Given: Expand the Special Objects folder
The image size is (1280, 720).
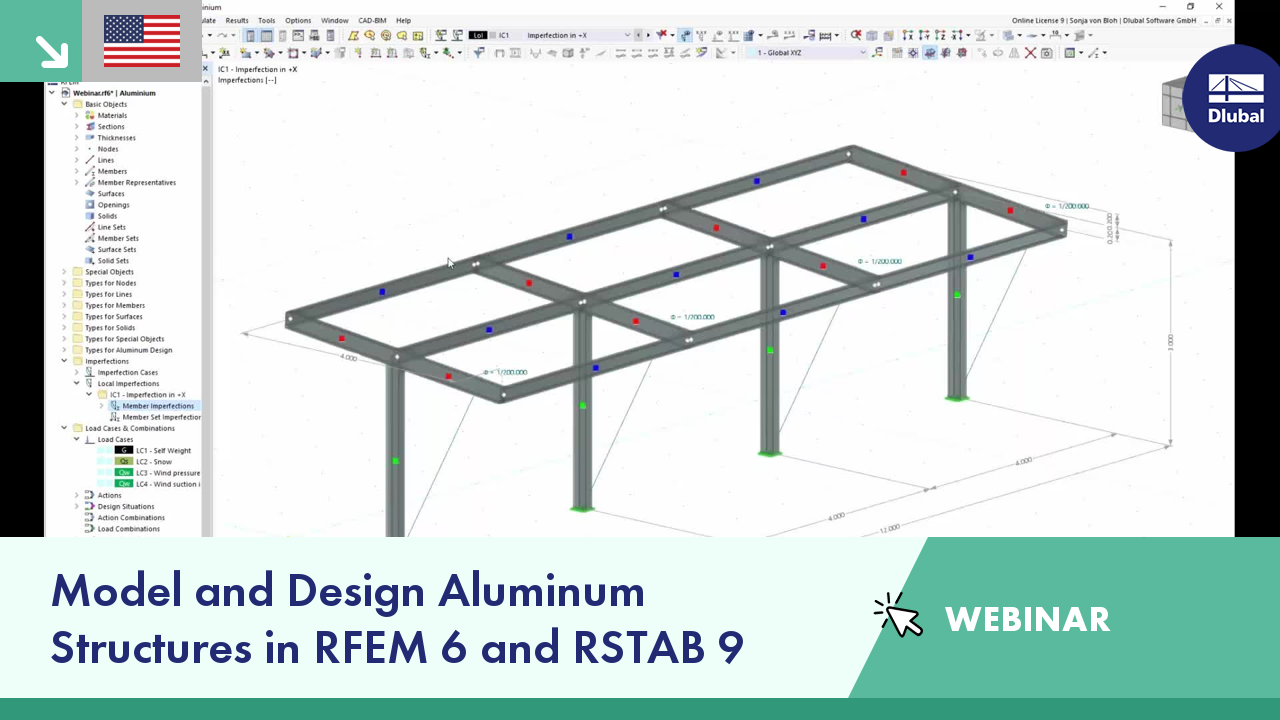Looking at the screenshot, I should 64,271.
